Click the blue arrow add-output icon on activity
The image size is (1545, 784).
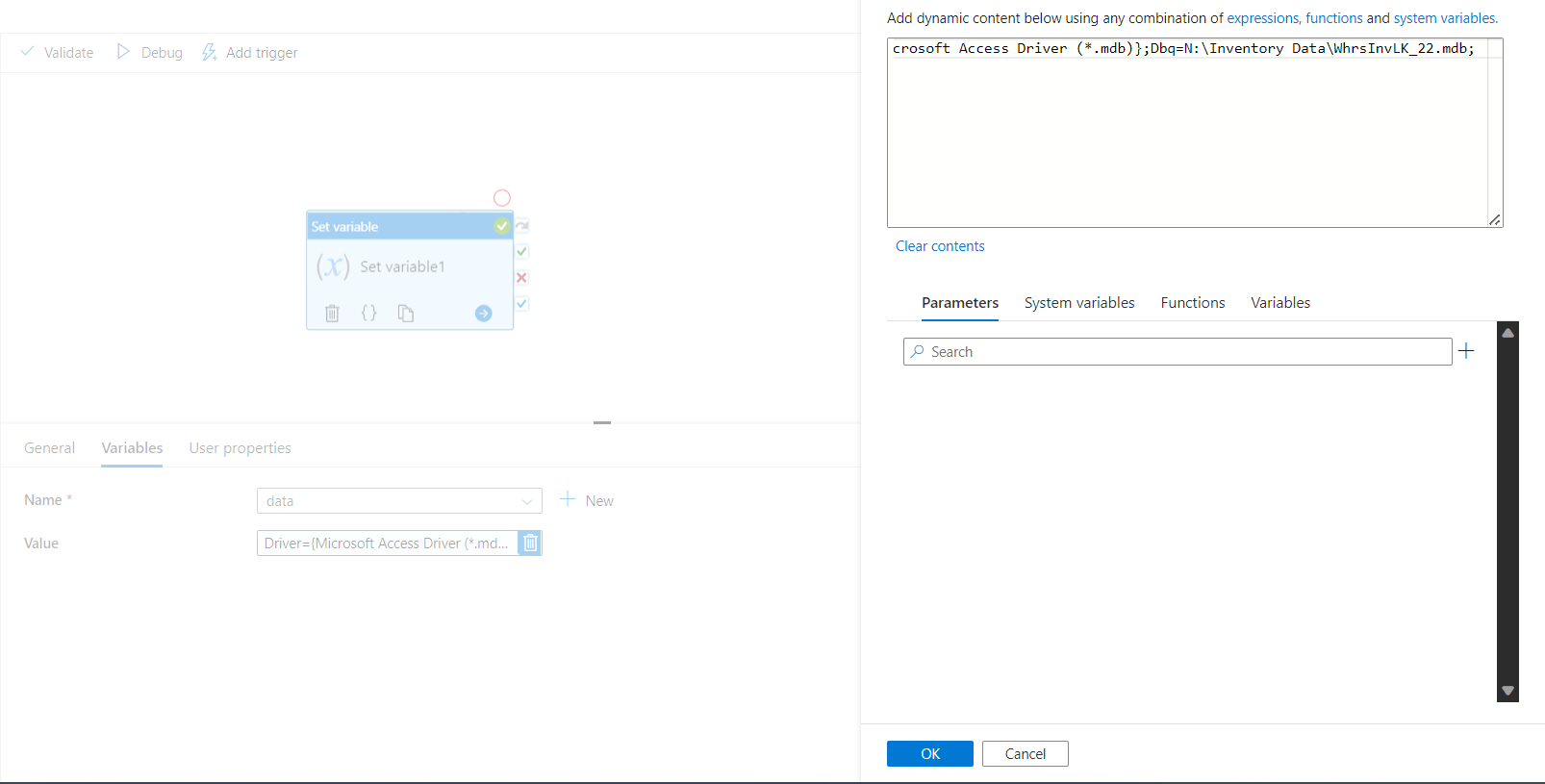484,314
